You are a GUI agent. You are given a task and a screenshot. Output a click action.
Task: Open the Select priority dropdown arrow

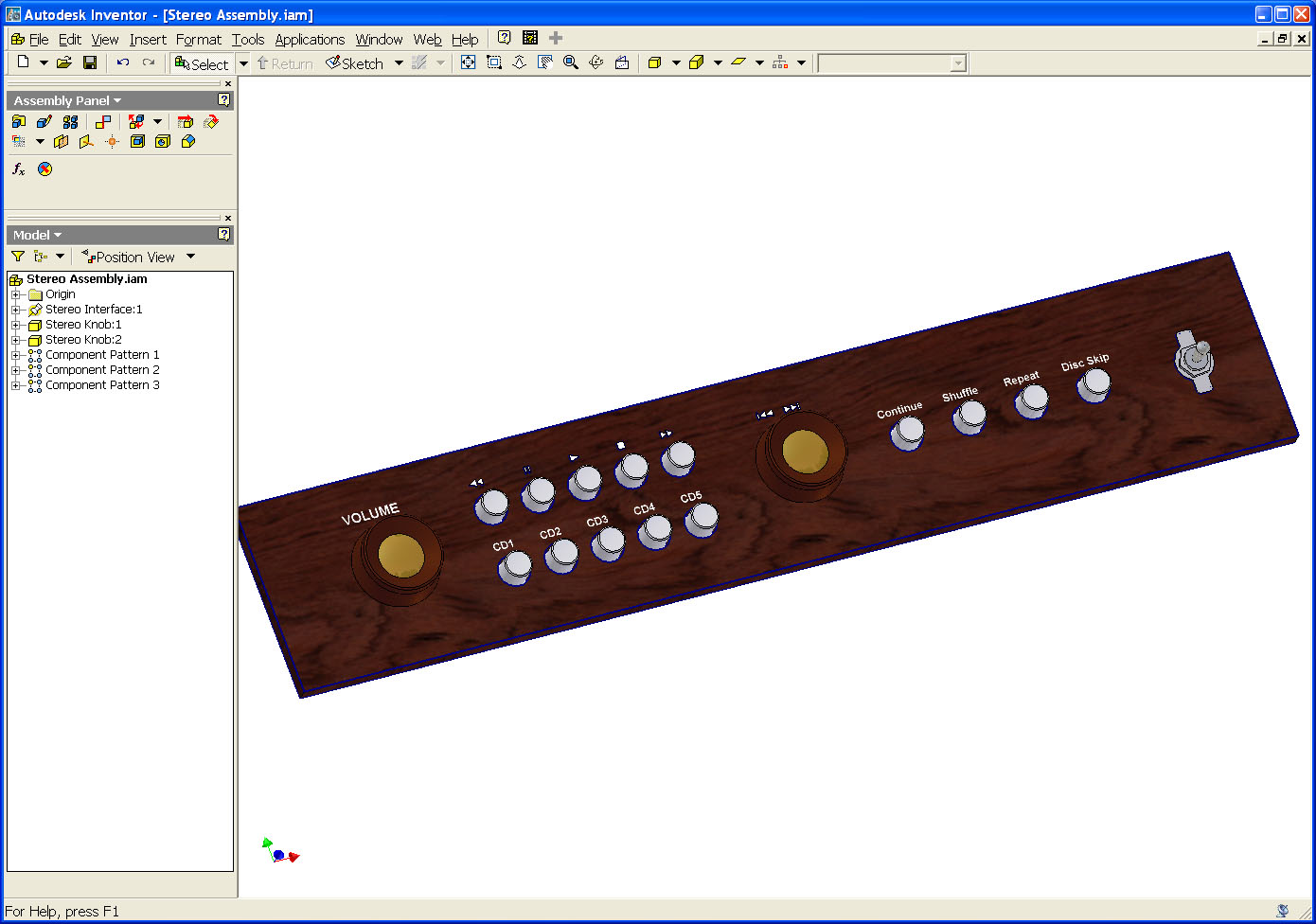pyautogui.click(x=243, y=63)
